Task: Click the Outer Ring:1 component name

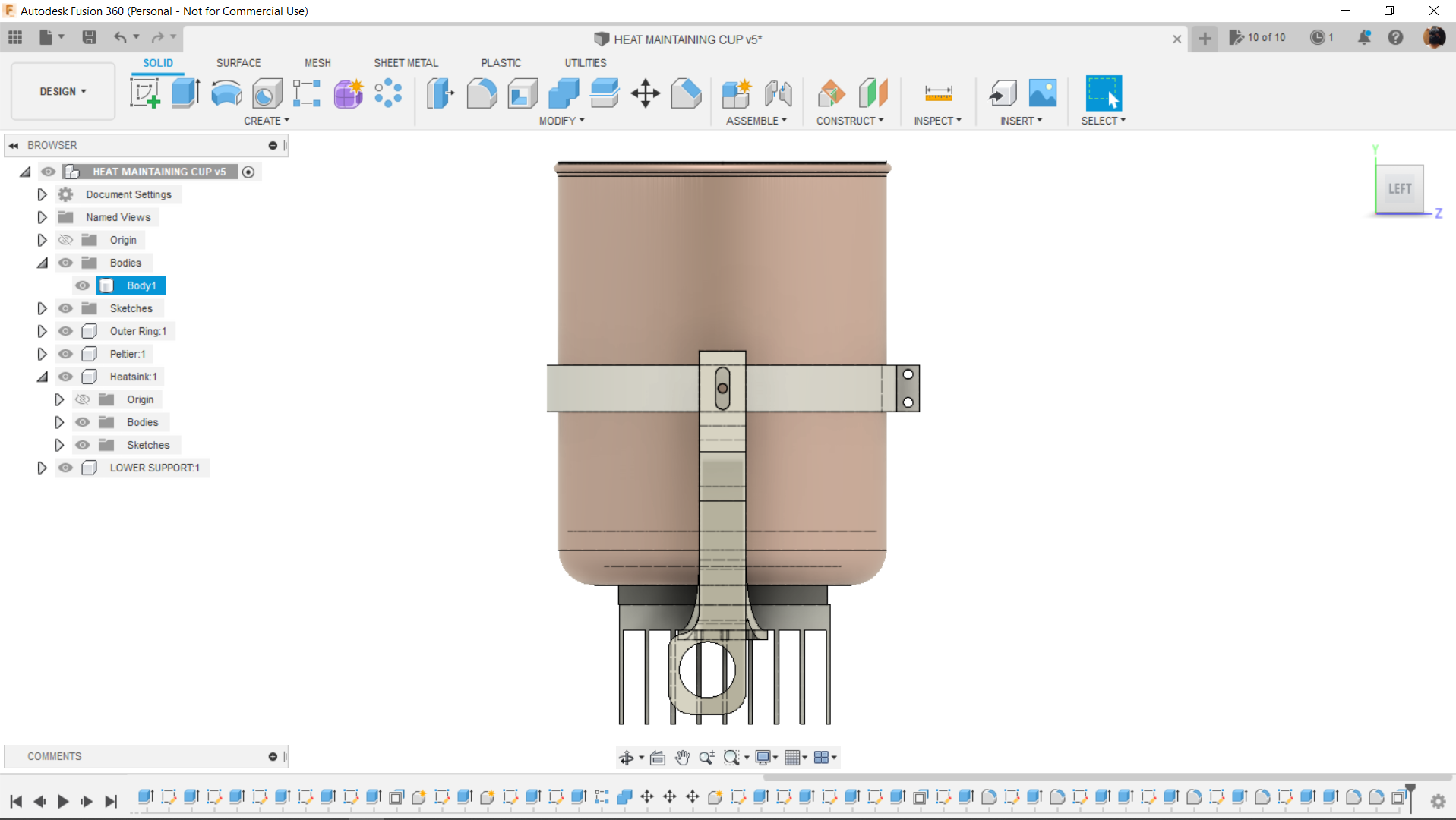Action: [x=137, y=331]
